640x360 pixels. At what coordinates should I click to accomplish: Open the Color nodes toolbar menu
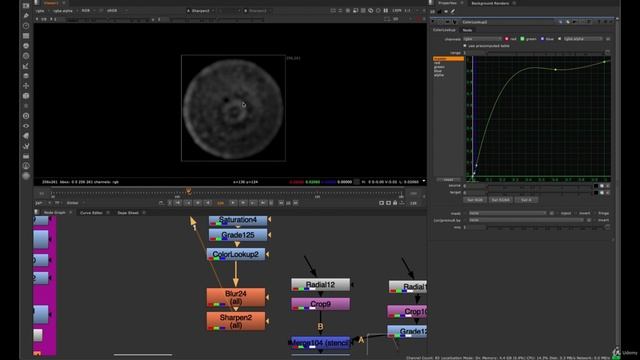click(26, 46)
